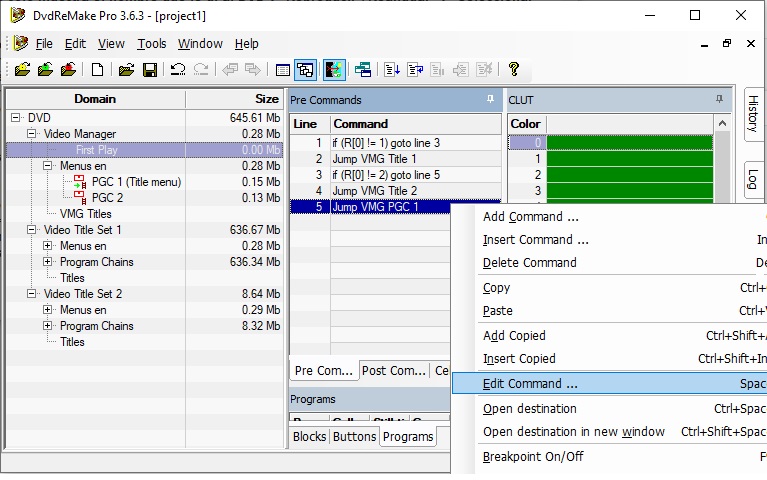The height and width of the screenshot is (480, 767).
Task: Click the teal cascading windows icon
Action: [363, 69]
